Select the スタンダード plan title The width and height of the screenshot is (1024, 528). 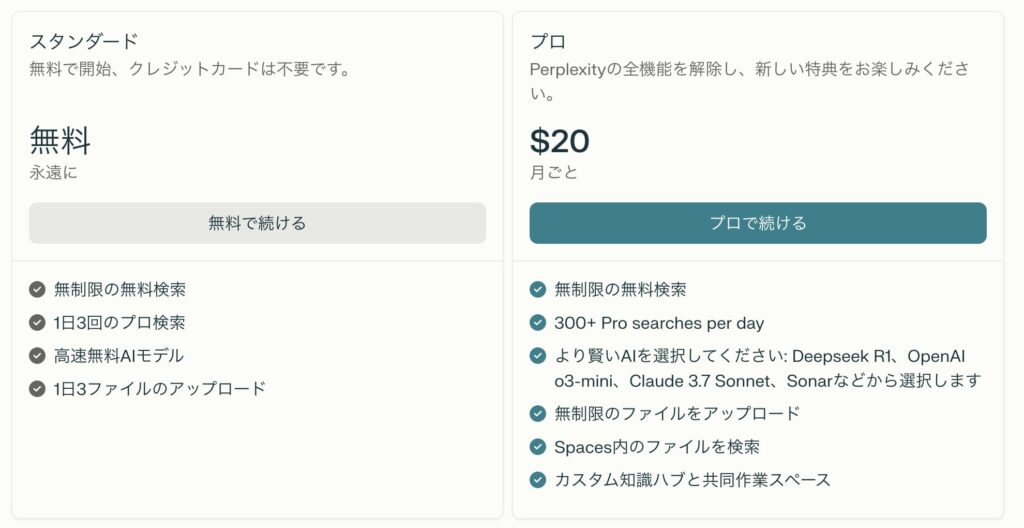coord(84,41)
